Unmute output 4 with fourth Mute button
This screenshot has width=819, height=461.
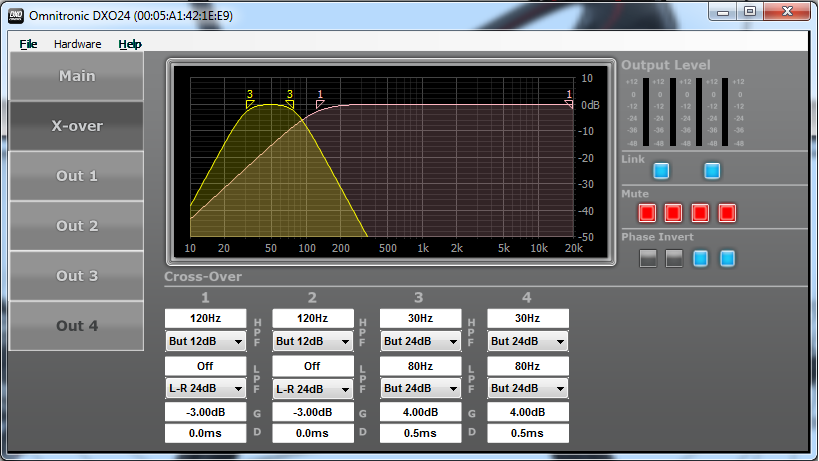pos(727,213)
